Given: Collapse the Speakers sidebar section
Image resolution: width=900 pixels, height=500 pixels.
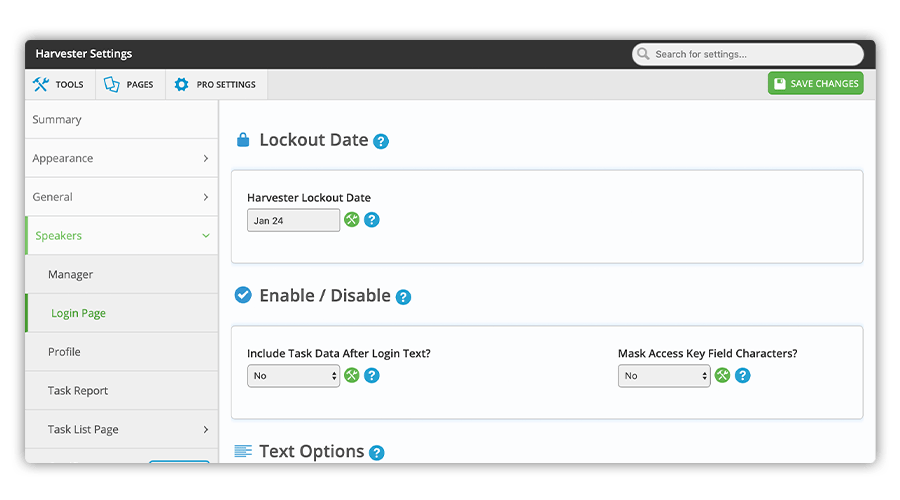Looking at the screenshot, I should (122, 236).
